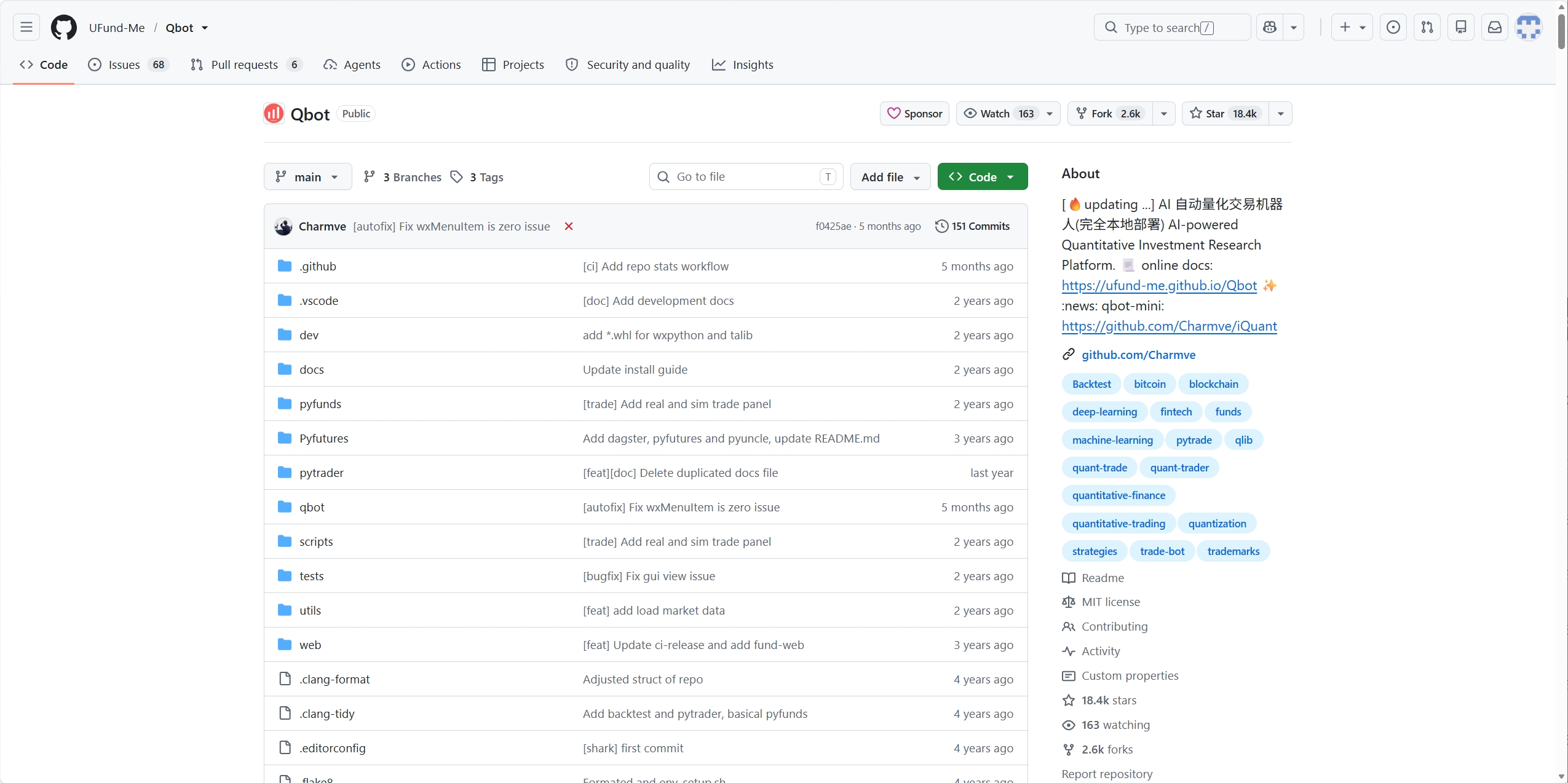The height and width of the screenshot is (783, 1568).
Task: Open the pytrader folder
Action: click(321, 473)
